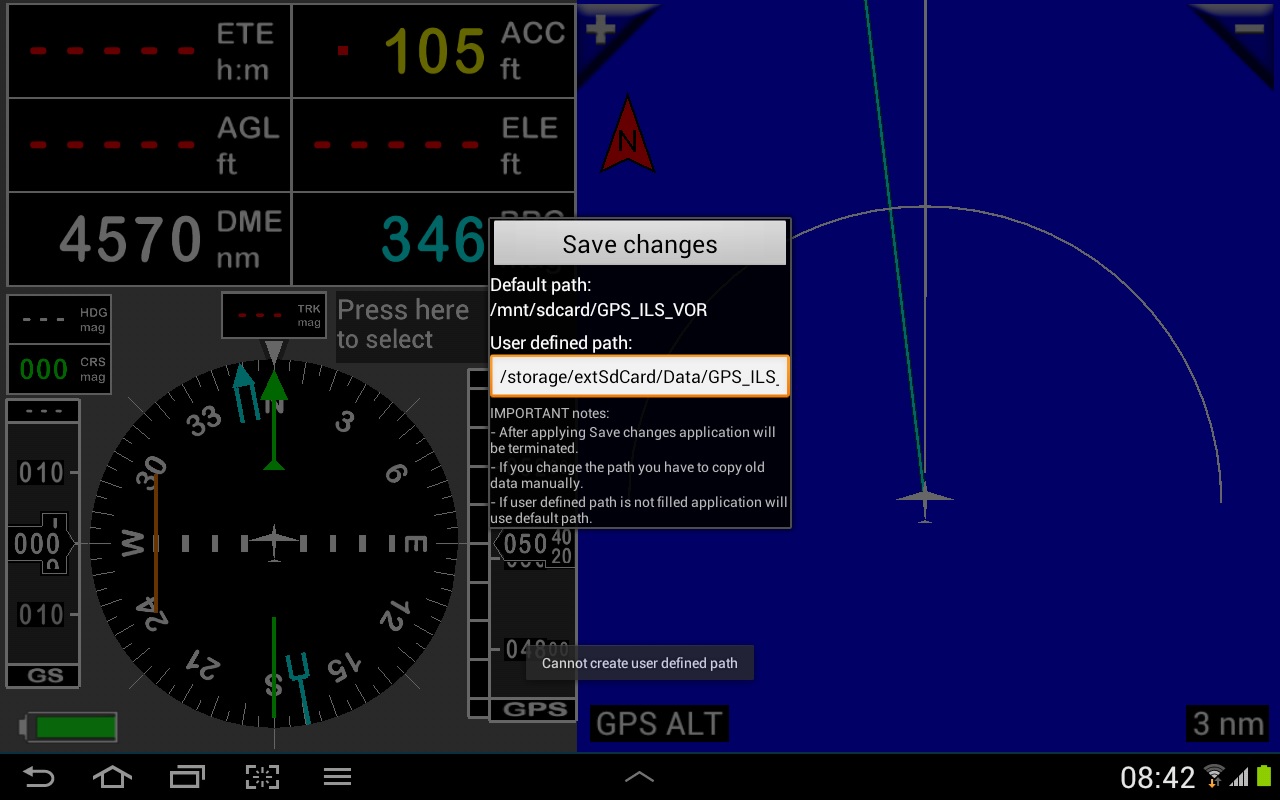
Task: Tap the signal strength icon
Action: pos(1240,777)
